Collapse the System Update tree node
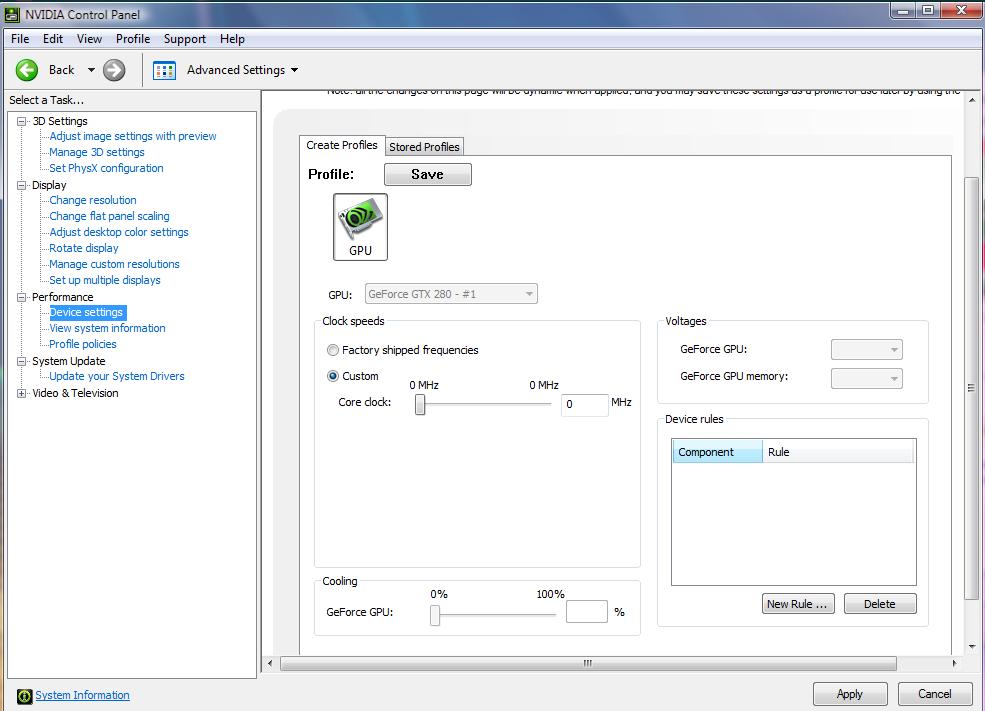Viewport: 985px width, 711px height. coord(21,361)
